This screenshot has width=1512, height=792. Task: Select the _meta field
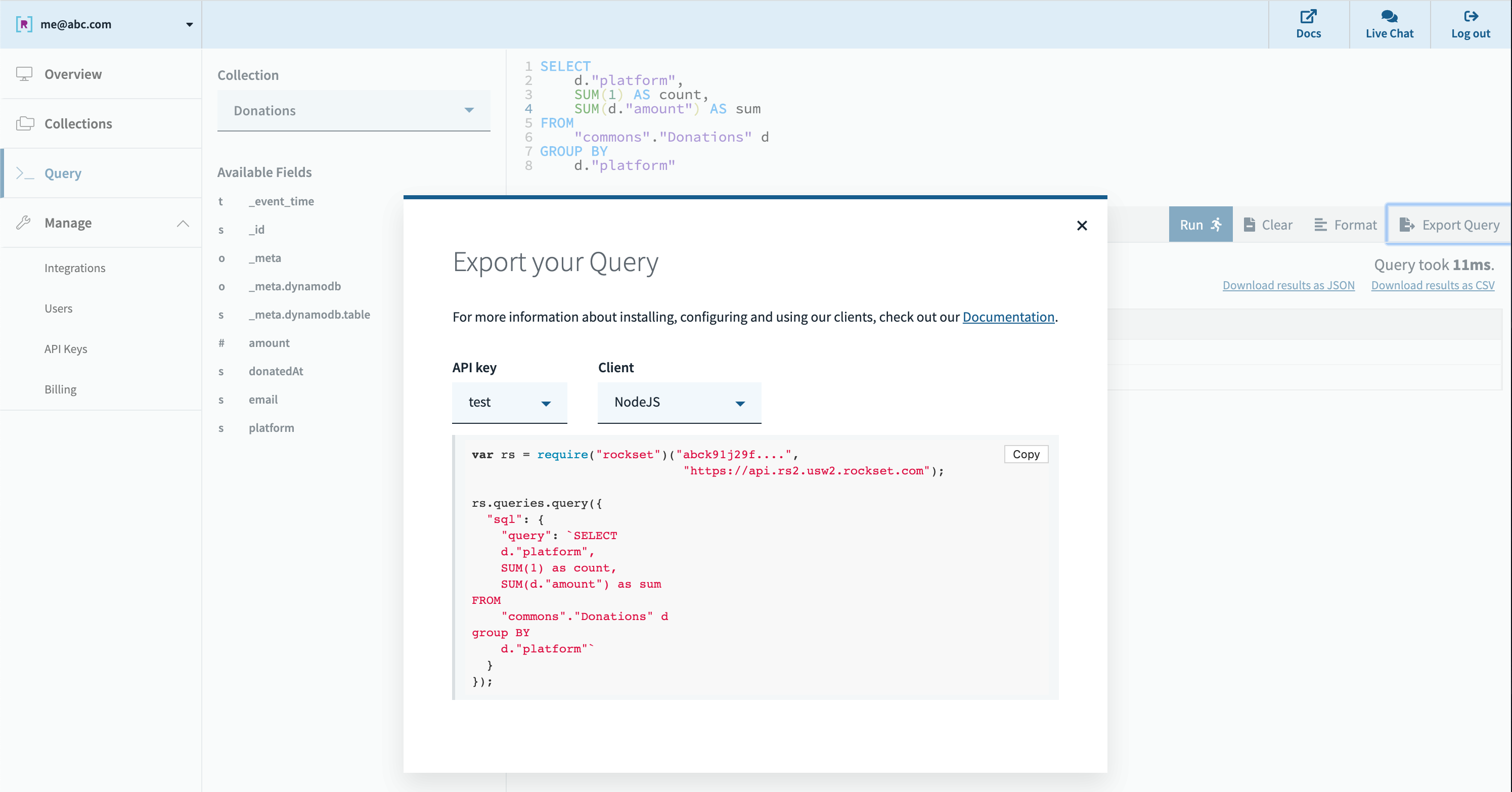pos(264,258)
